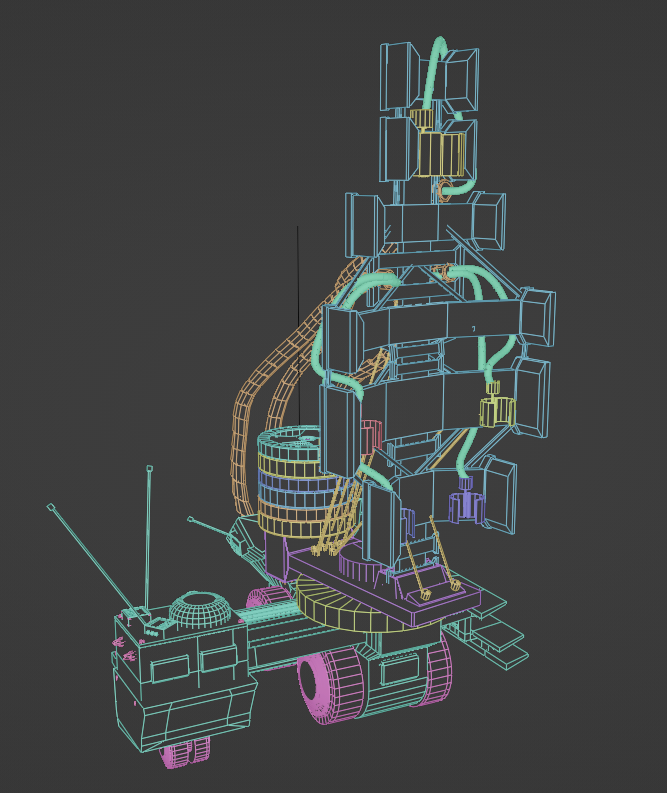Click the purple cylinder on the lower right
The image size is (667, 793).
(467, 502)
